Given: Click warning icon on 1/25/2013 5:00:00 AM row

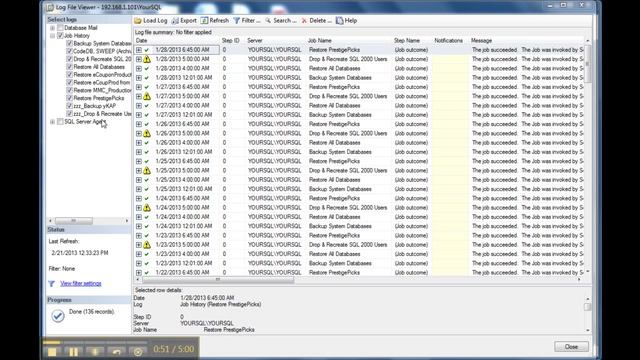Looking at the screenshot, I should 147,170.
